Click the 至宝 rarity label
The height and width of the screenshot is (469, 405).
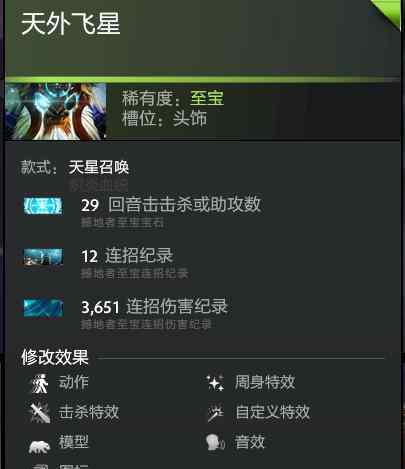(207, 98)
